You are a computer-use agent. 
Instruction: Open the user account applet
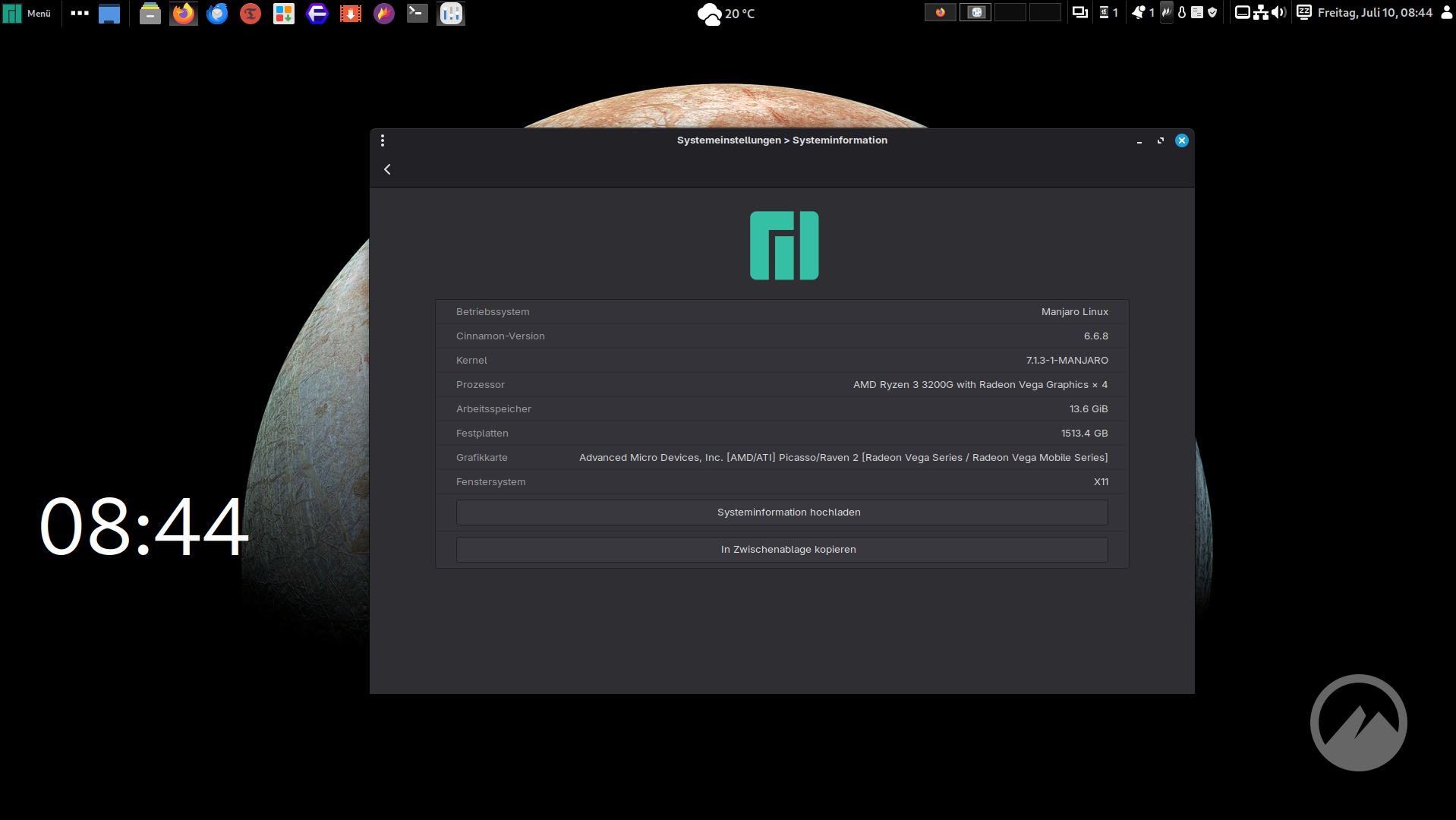pos(1447,12)
